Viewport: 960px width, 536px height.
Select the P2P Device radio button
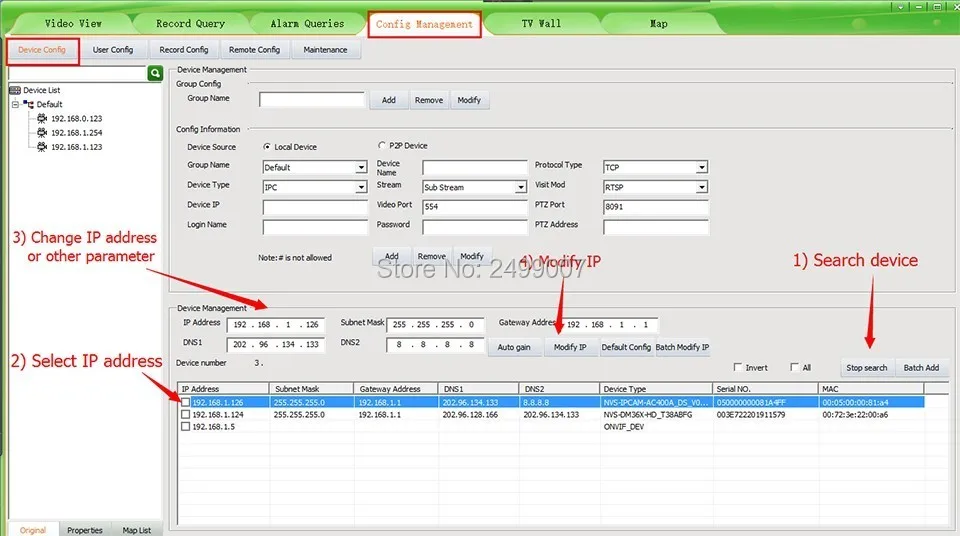tap(382, 145)
